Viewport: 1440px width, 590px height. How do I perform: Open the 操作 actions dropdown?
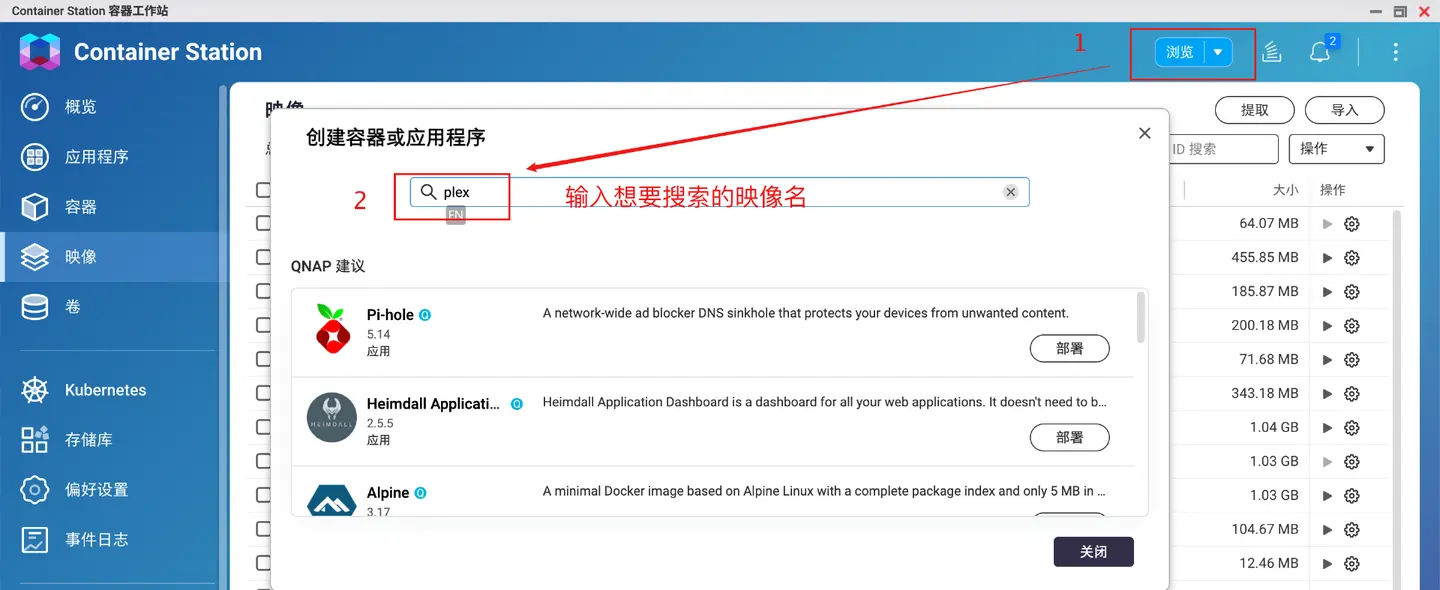1336,149
